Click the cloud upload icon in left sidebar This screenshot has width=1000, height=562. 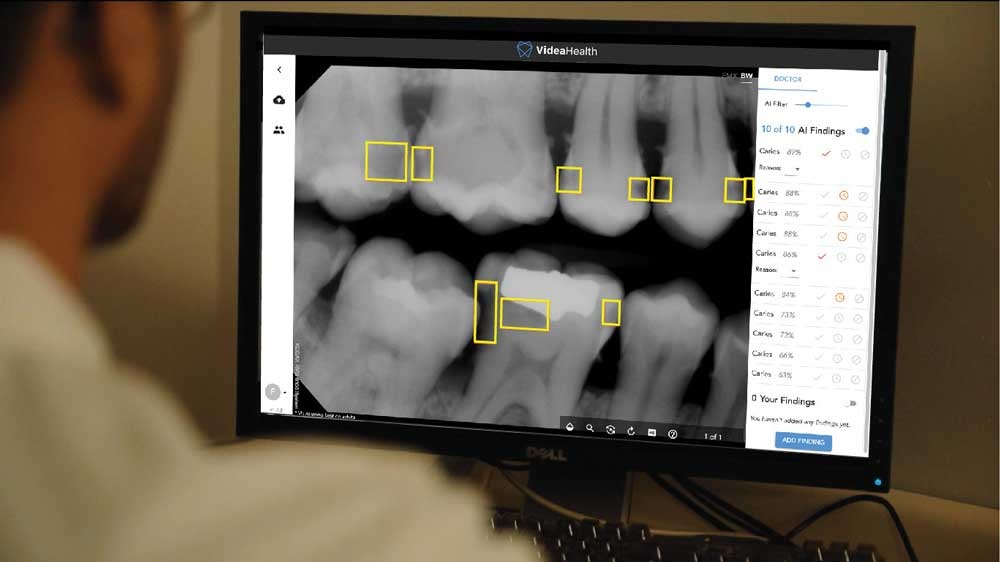click(x=278, y=100)
